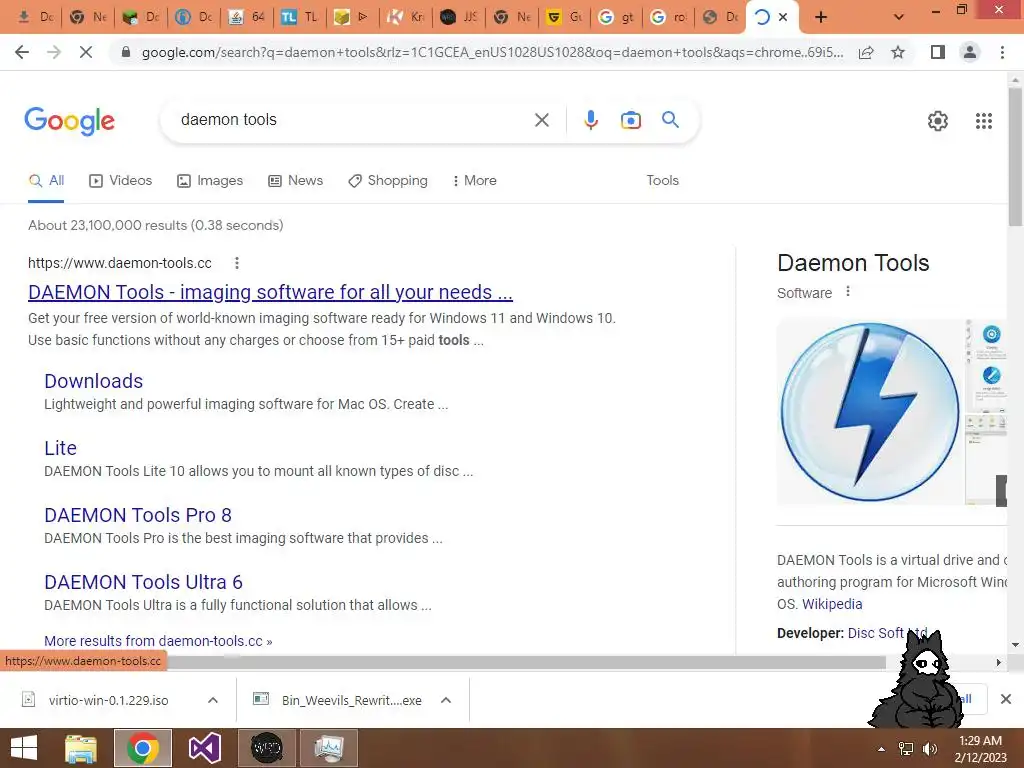Open the tab search dropdown
The height and width of the screenshot is (768, 1024).
(899, 17)
